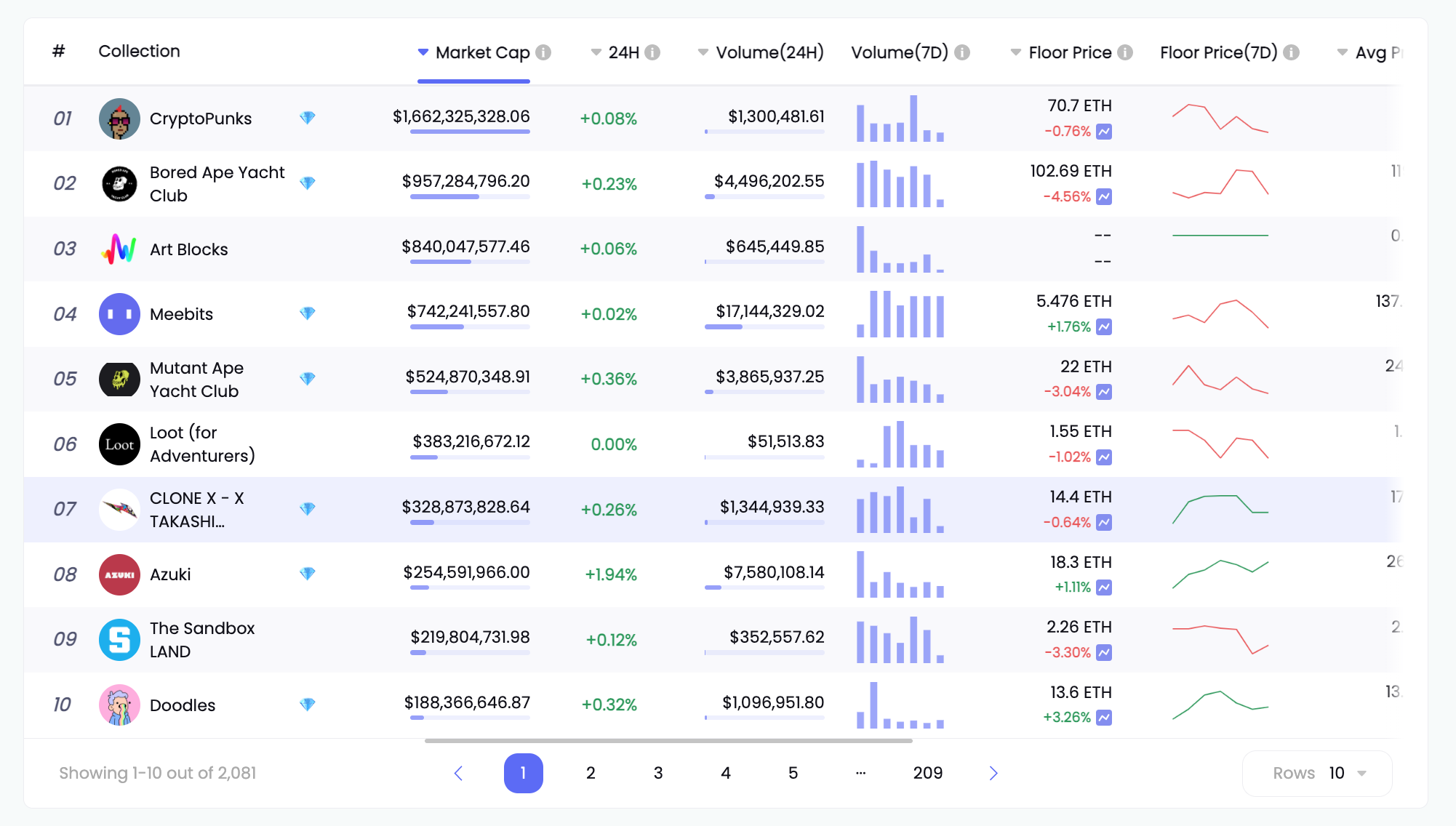Click the CryptoPunks avatar image

pos(119,119)
